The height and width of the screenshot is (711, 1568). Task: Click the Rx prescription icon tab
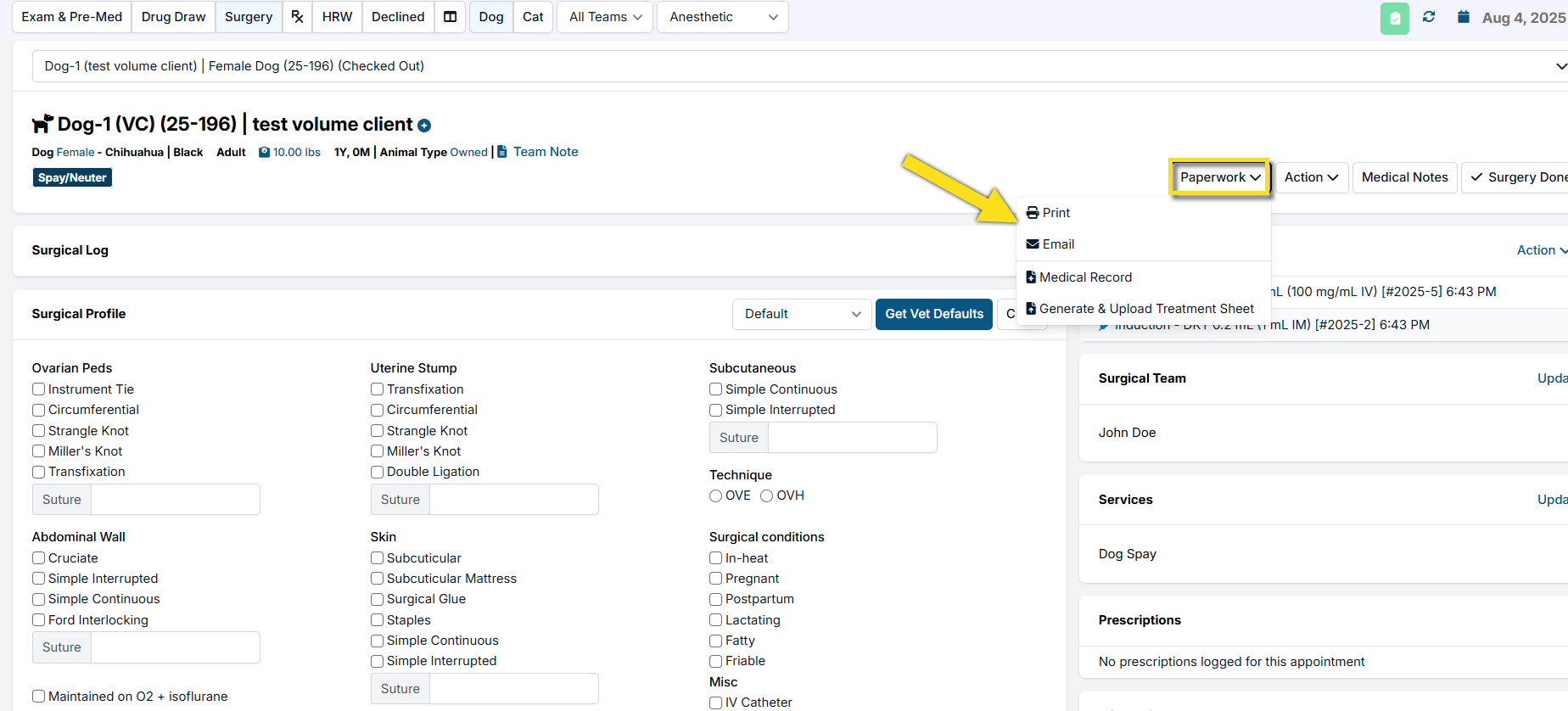[297, 17]
